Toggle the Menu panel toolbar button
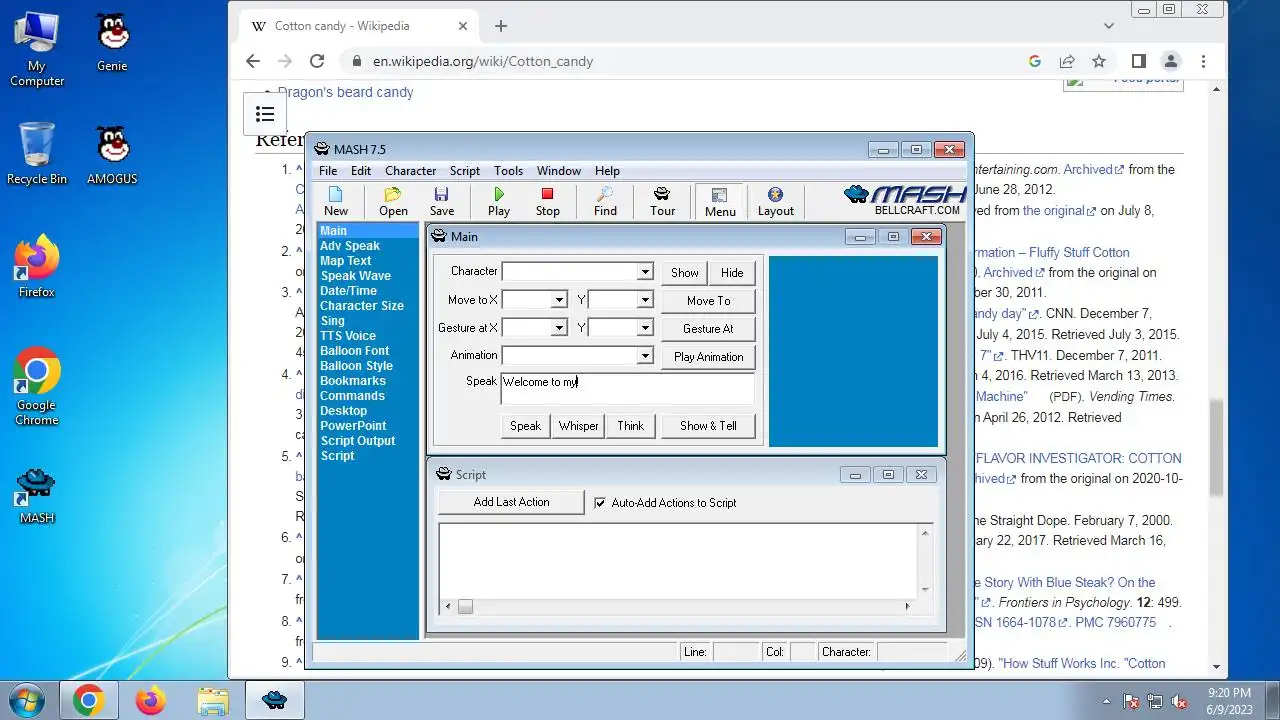Screen dimensions: 1280x720 pos(720,201)
